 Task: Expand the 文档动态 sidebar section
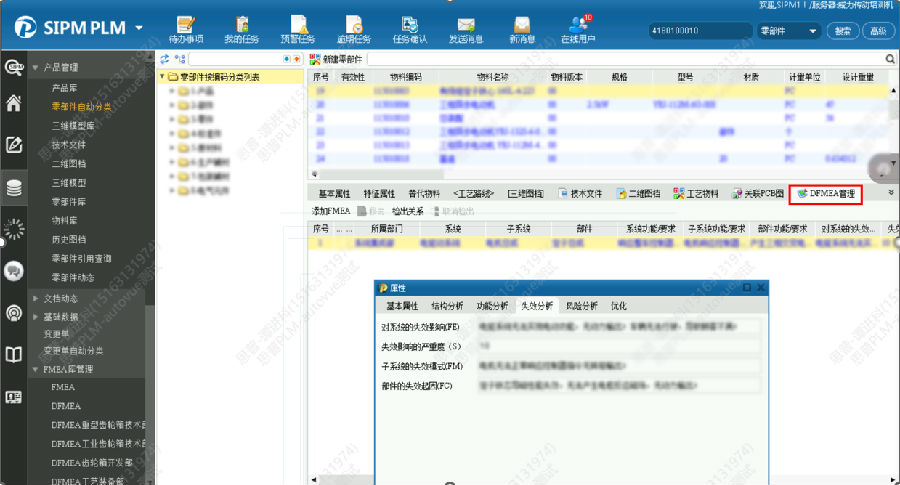coord(37,299)
